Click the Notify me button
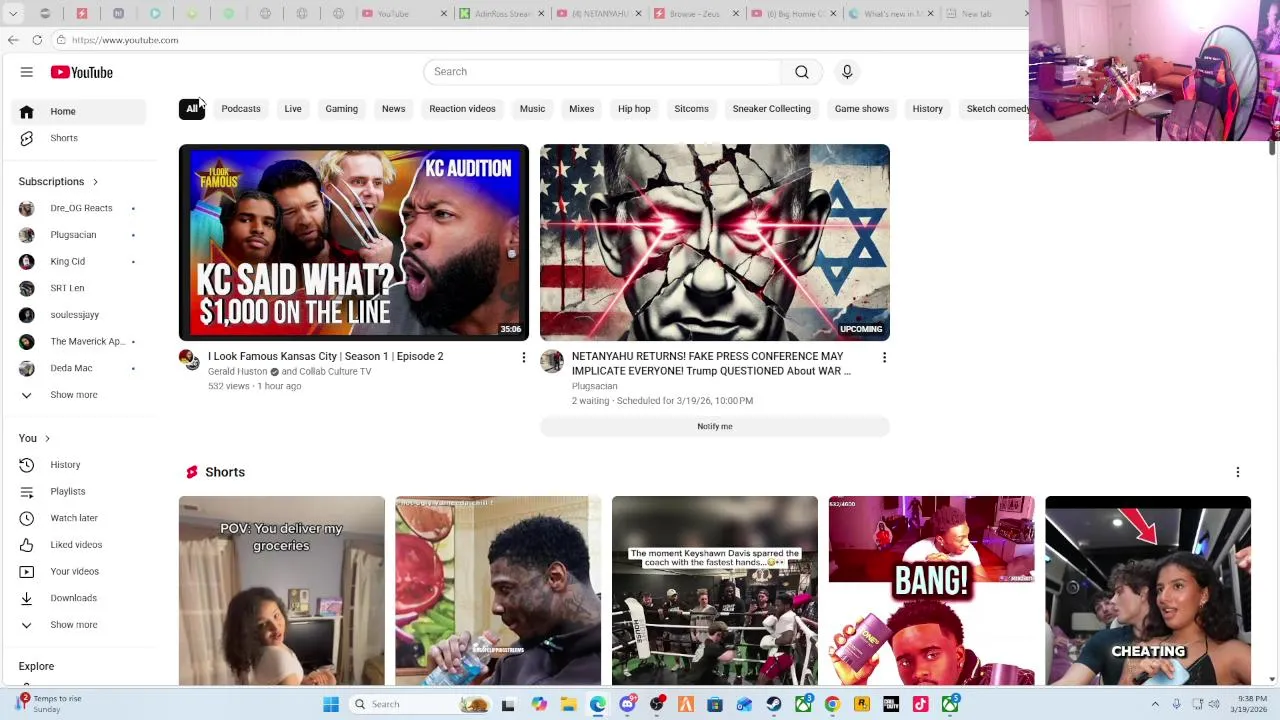The width and height of the screenshot is (1280, 720). pos(714,427)
